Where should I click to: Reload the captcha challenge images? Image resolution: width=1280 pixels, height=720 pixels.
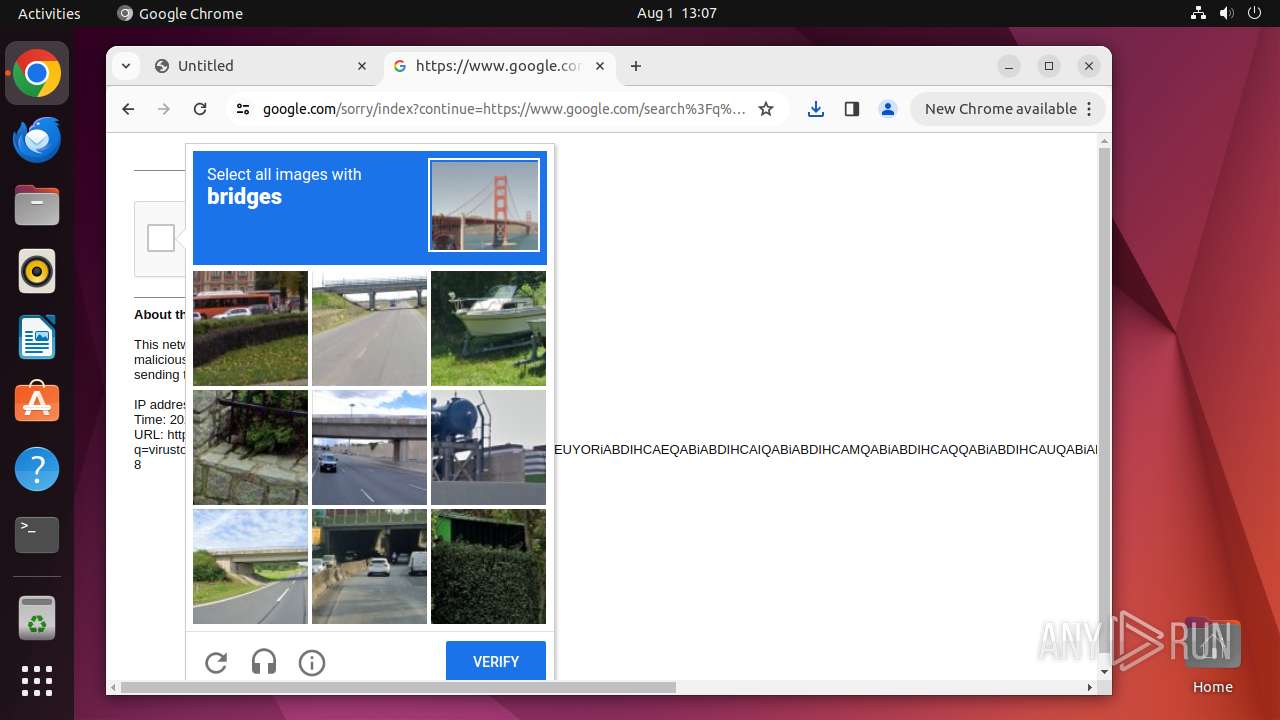[x=216, y=662]
